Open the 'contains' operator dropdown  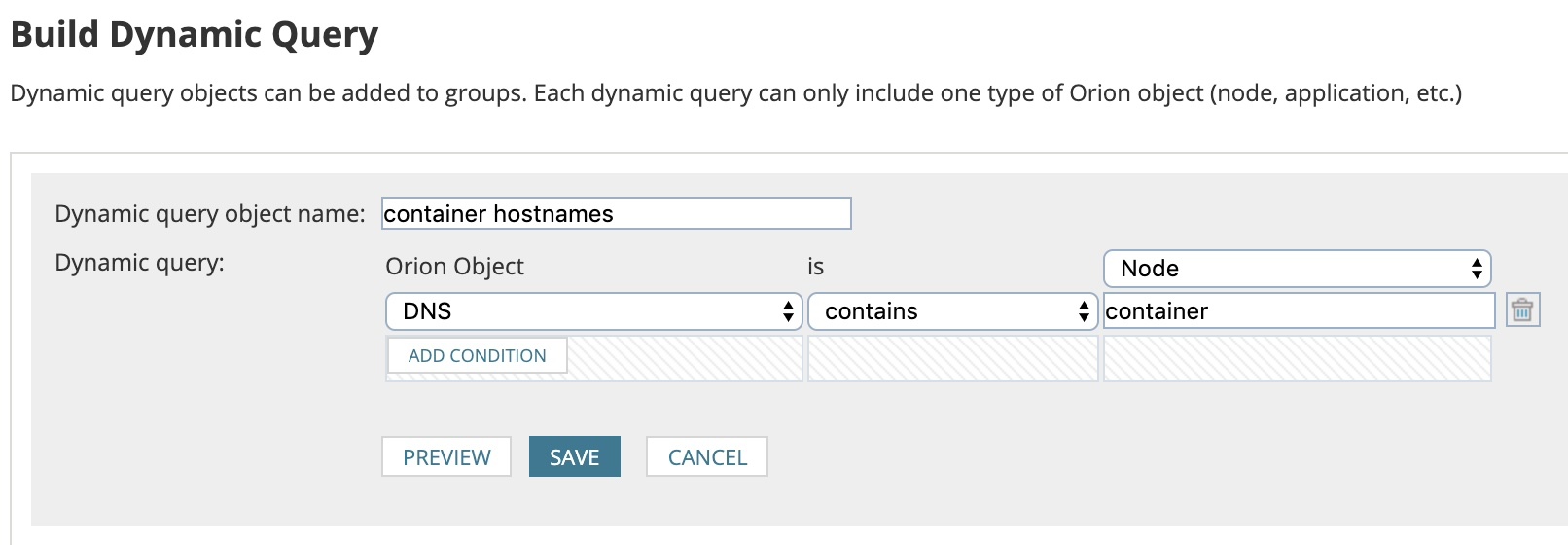pyautogui.click(x=952, y=311)
